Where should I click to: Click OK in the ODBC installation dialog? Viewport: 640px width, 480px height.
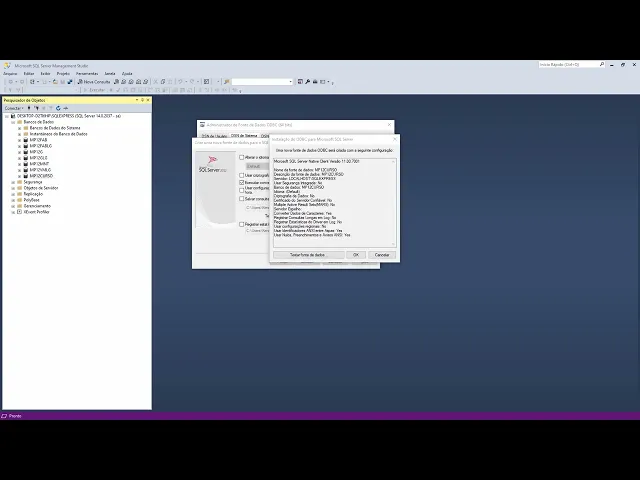tap(356, 255)
